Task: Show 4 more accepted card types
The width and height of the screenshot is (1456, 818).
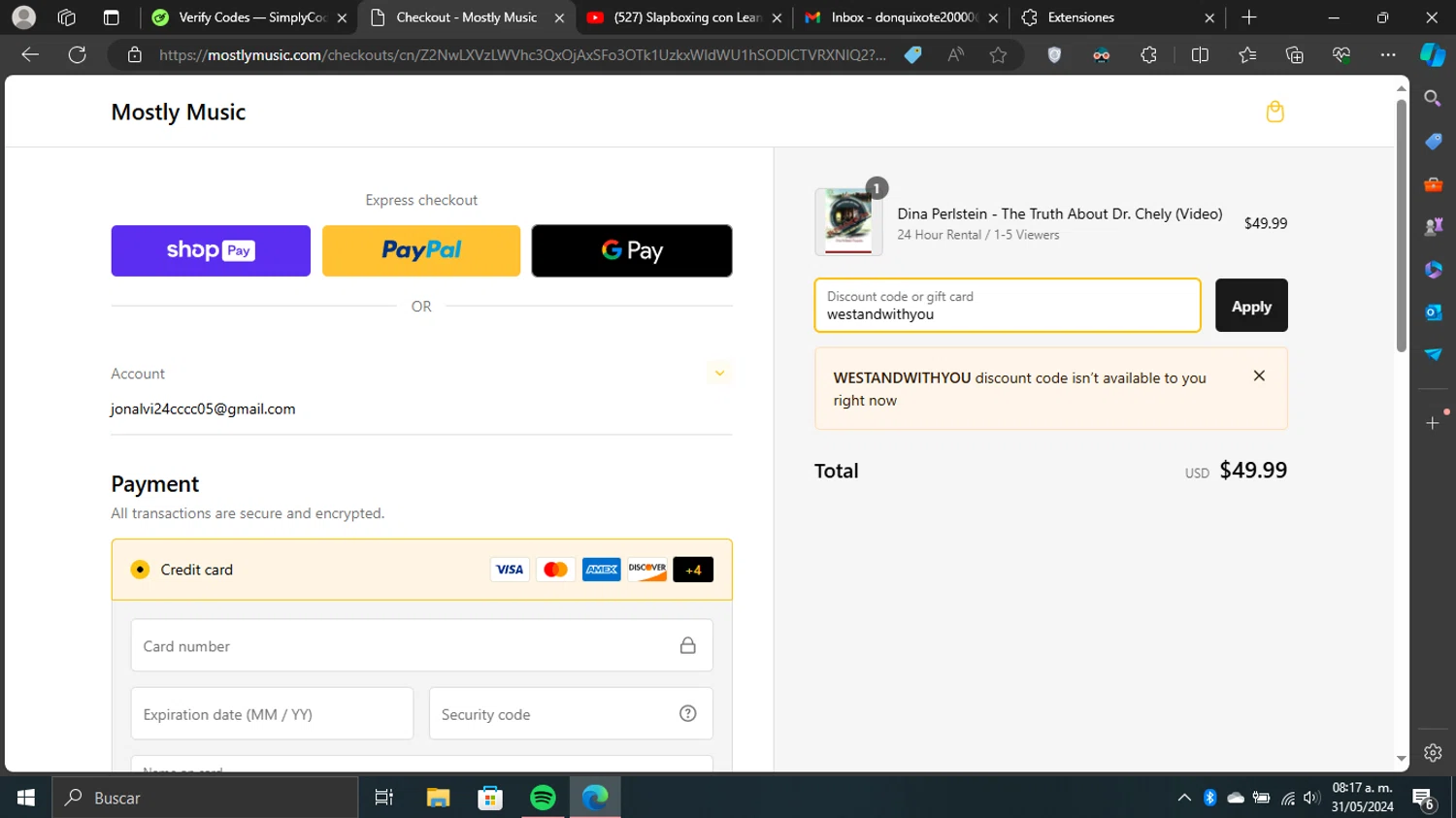Action: [x=693, y=570]
